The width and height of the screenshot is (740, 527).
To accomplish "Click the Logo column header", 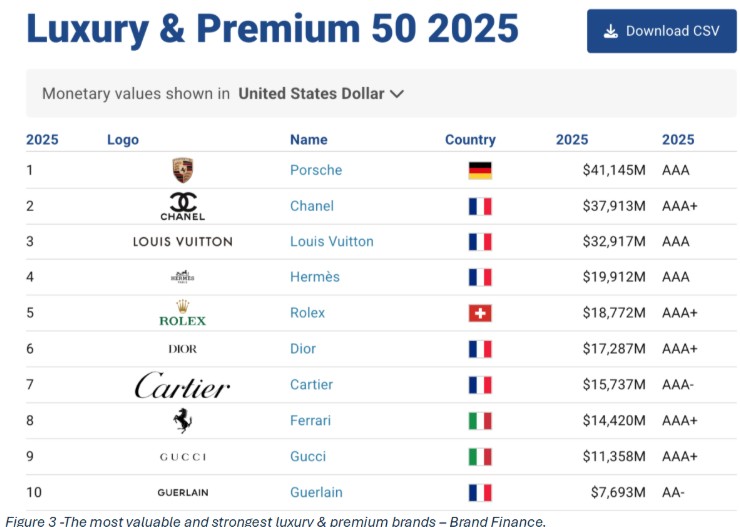I will pos(123,140).
